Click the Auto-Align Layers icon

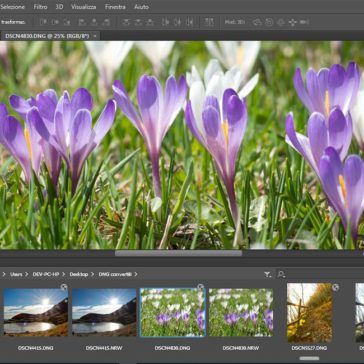(x=209, y=22)
